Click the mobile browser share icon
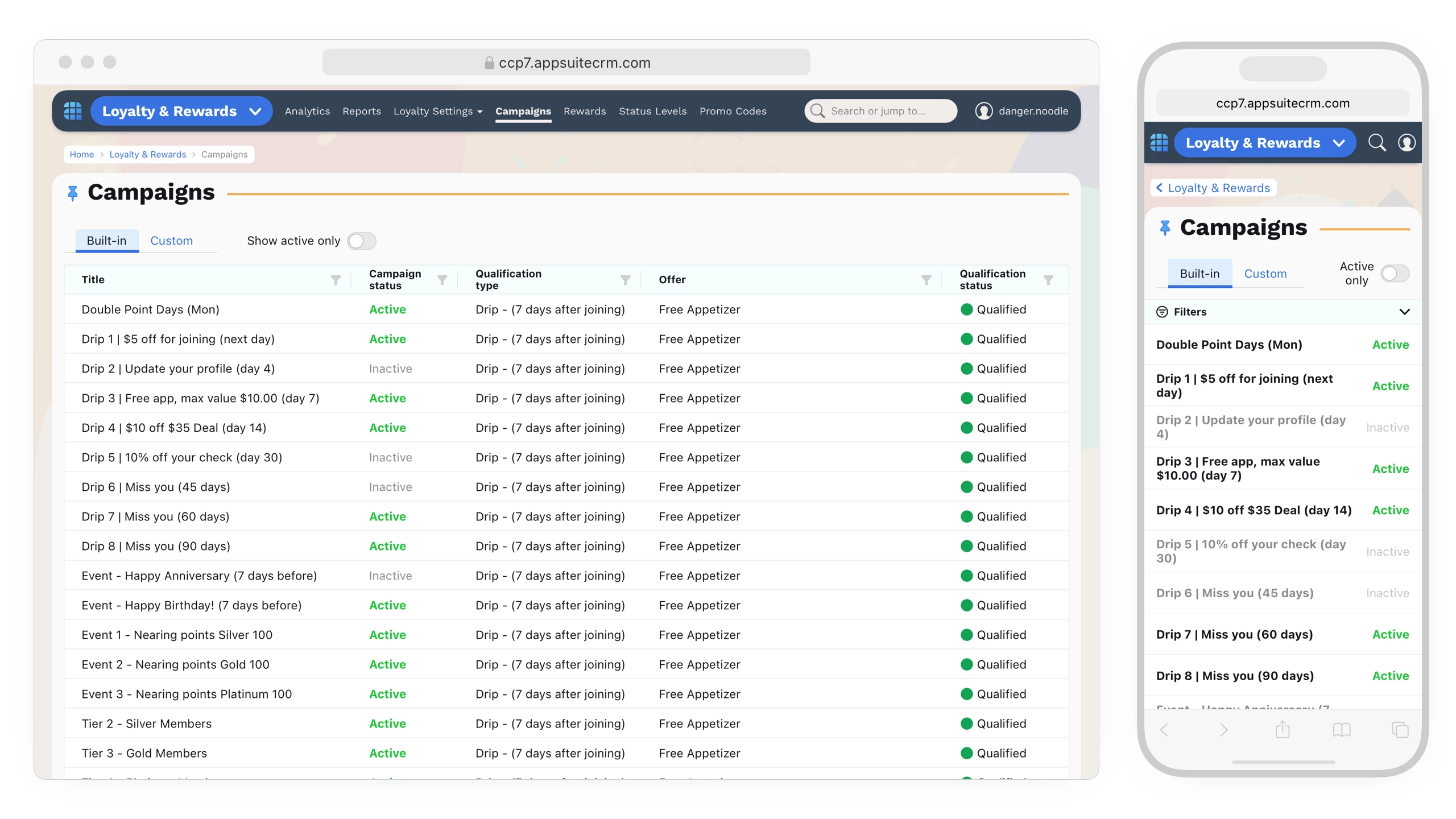The width and height of the screenshot is (1456, 819). (x=1282, y=730)
